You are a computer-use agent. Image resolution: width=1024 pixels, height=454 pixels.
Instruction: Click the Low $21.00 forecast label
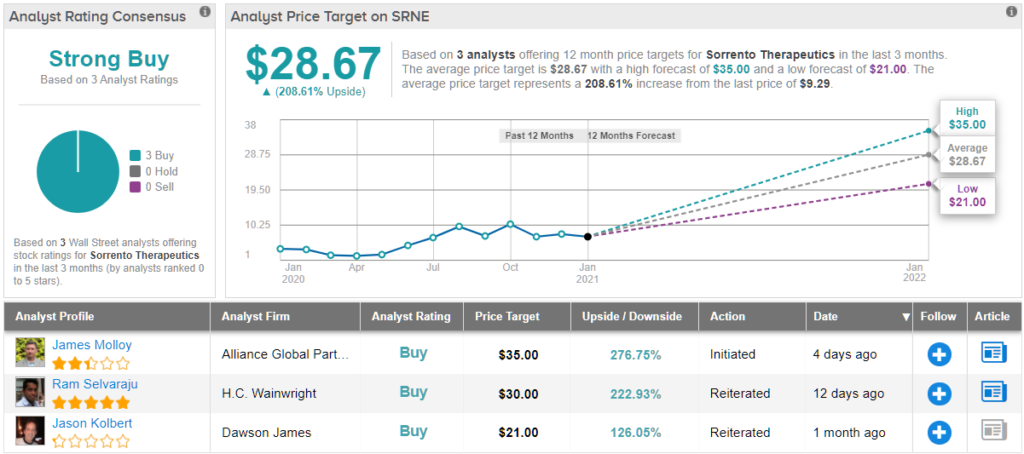click(967, 195)
